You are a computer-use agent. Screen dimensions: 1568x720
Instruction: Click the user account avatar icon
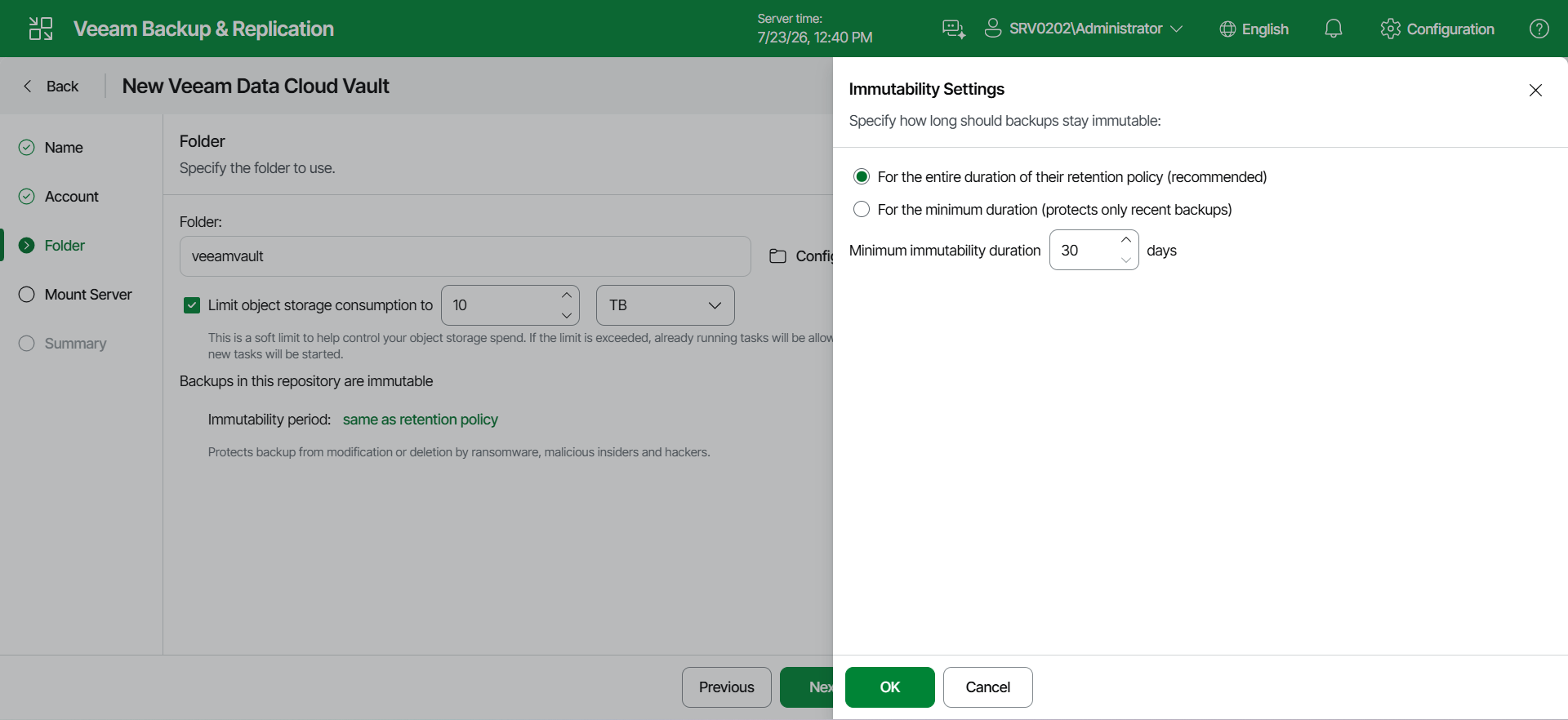(x=993, y=29)
